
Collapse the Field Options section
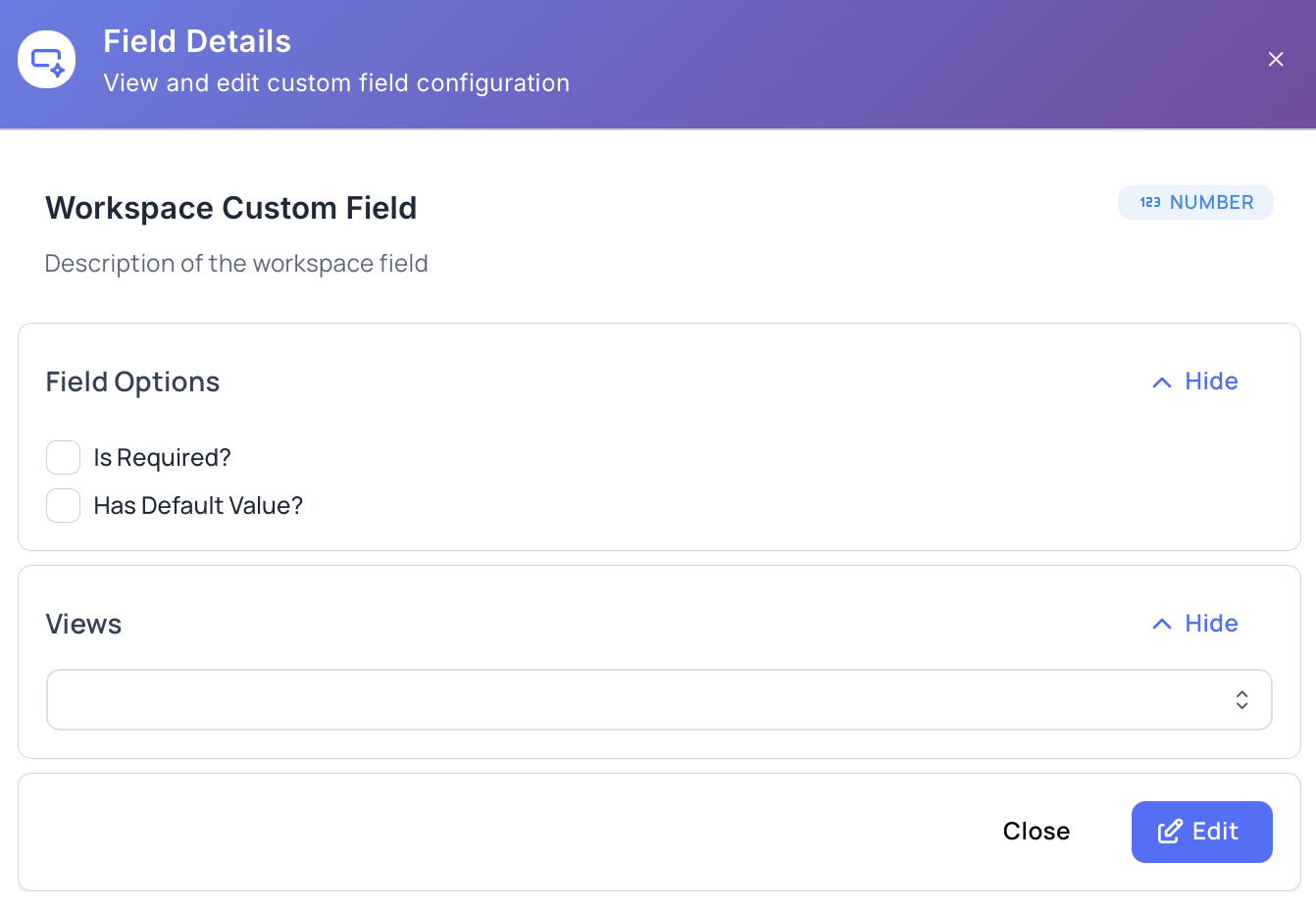point(1192,381)
